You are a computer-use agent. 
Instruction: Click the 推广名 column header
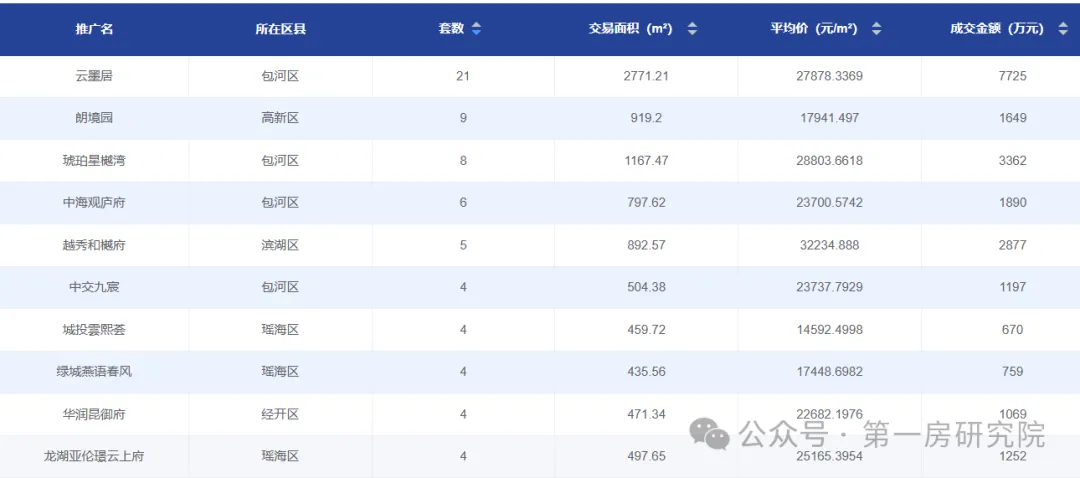[94, 29]
